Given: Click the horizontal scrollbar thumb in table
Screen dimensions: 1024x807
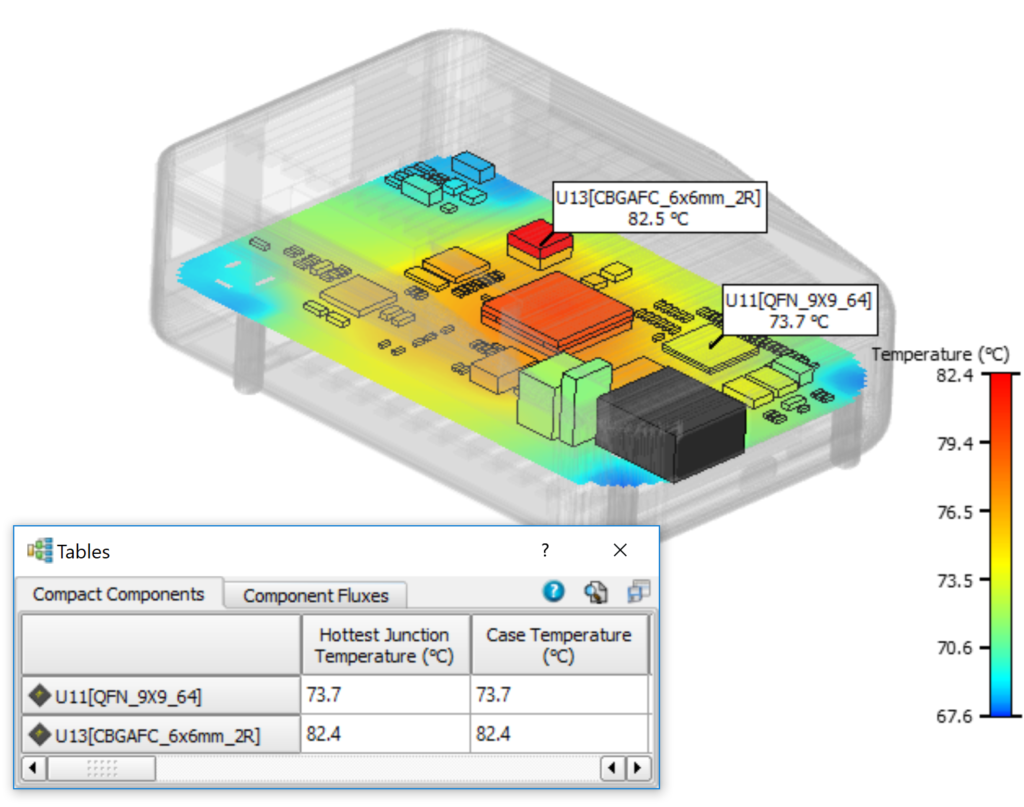Looking at the screenshot, I should click(x=101, y=768).
